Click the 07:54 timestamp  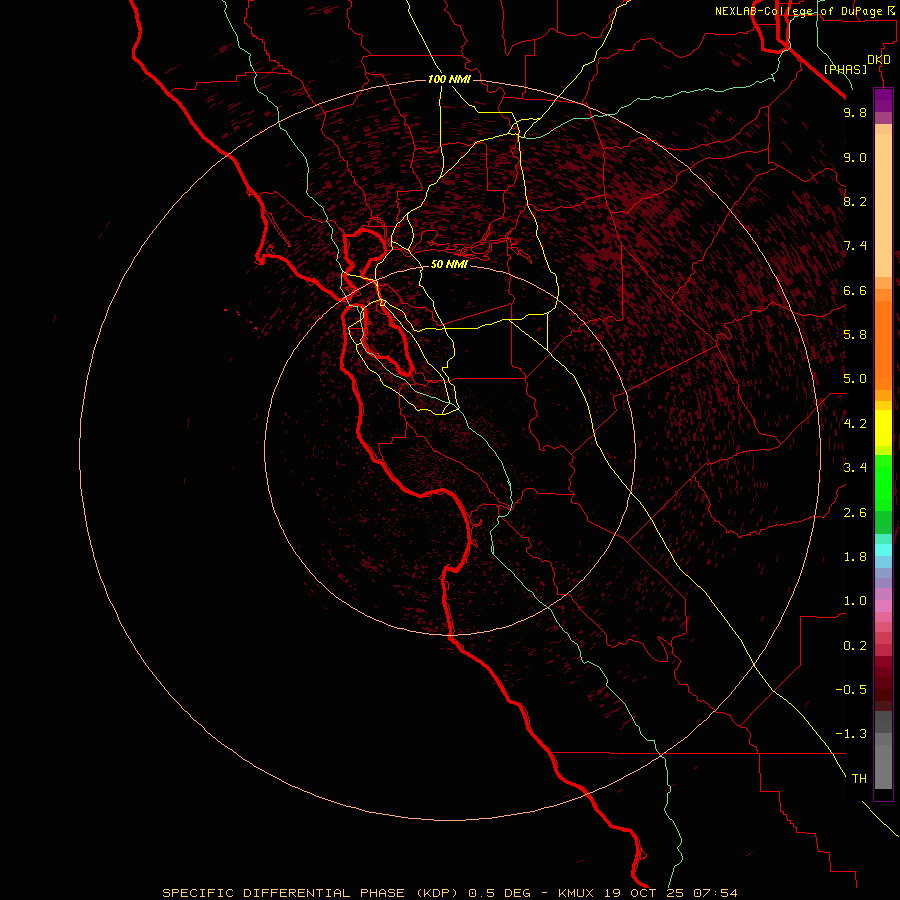[x=715, y=893]
